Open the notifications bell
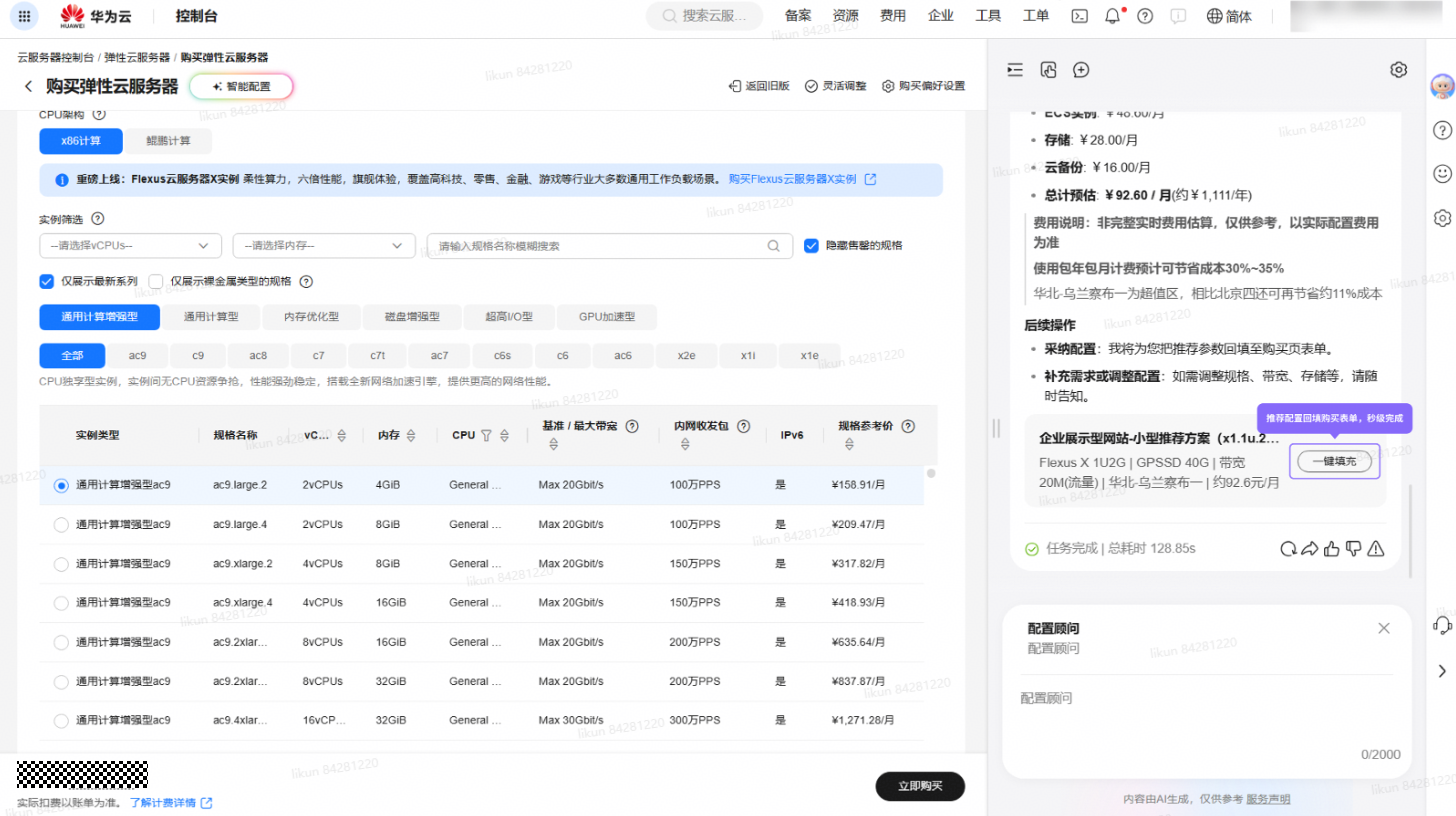Image resolution: width=1456 pixels, height=816 pixels. (x=1112, y=16)
